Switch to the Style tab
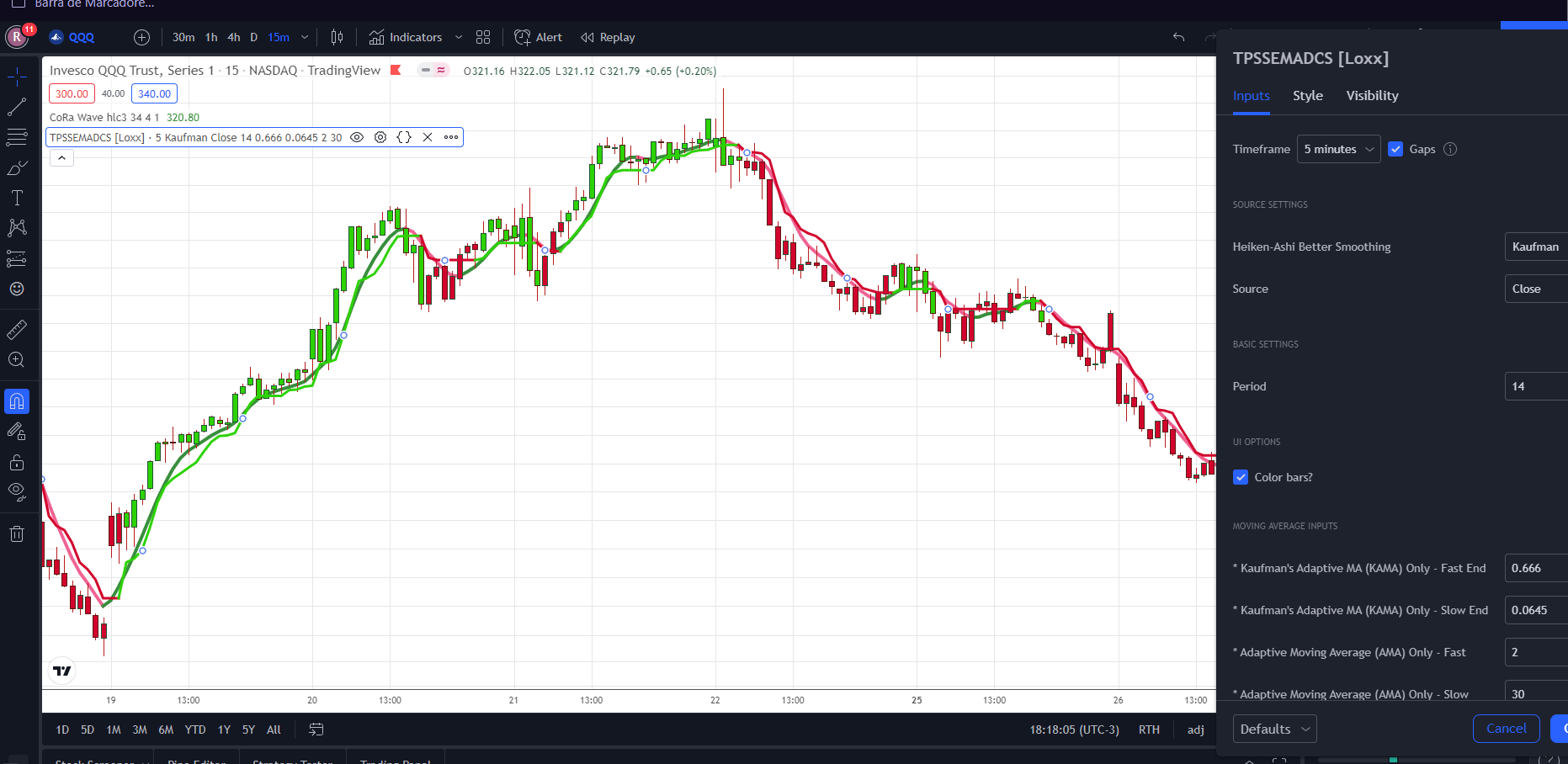This screenshot has width=1568, height=764. point(1308,96)
